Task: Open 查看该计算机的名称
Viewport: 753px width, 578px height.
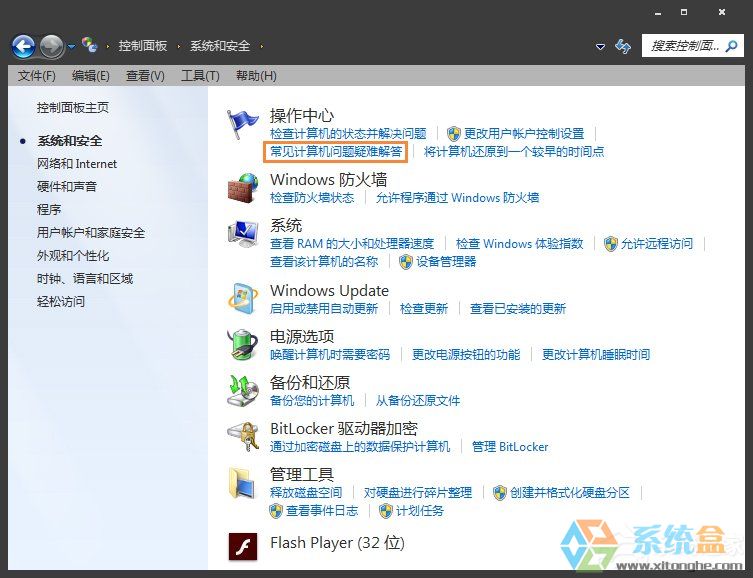Action: [324, 262]
